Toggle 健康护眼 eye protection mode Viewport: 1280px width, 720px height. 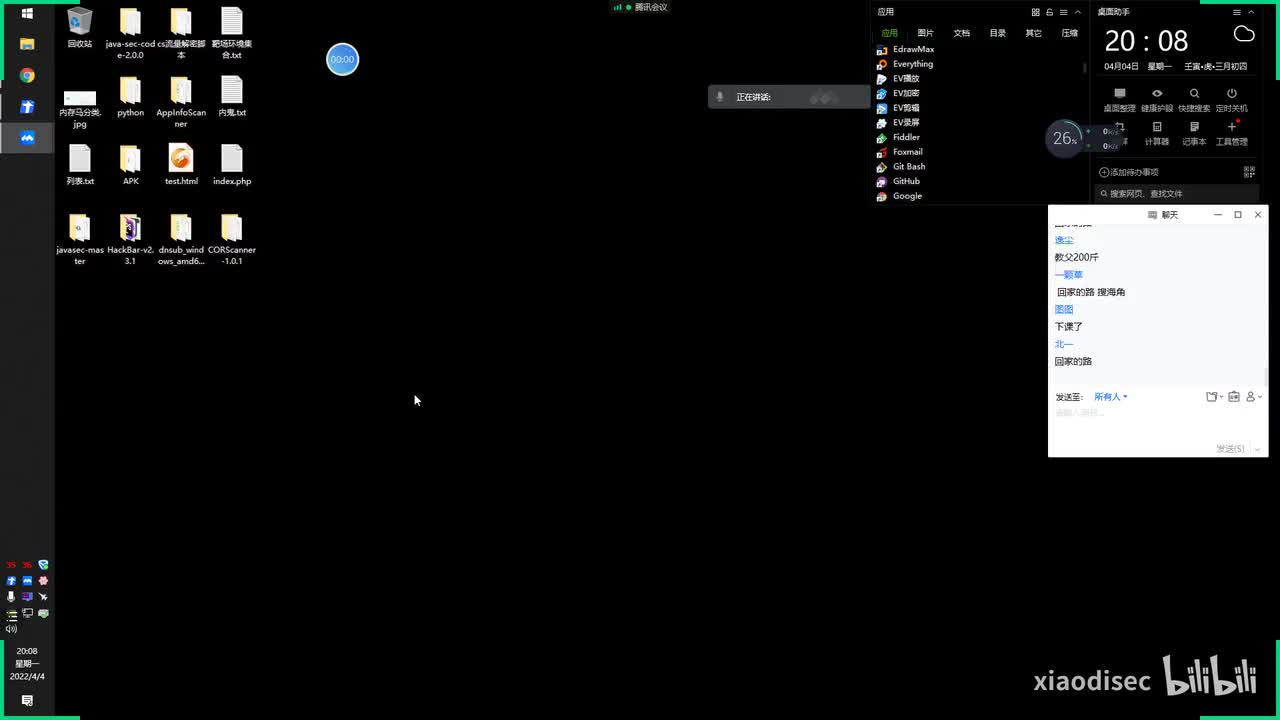pyautogui.click(x=1157, y=100)
